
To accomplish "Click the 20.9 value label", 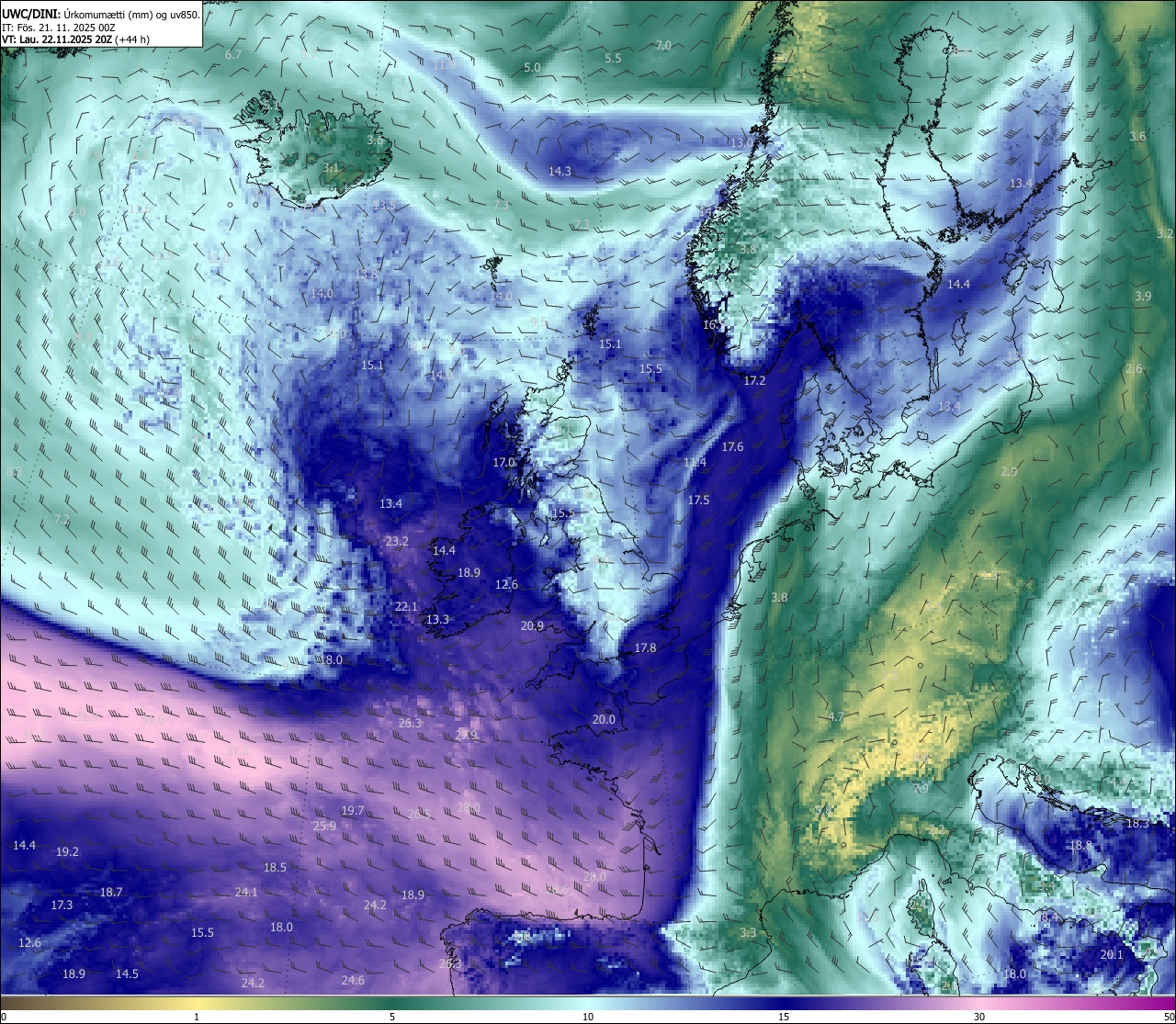I will click(532, 625).
